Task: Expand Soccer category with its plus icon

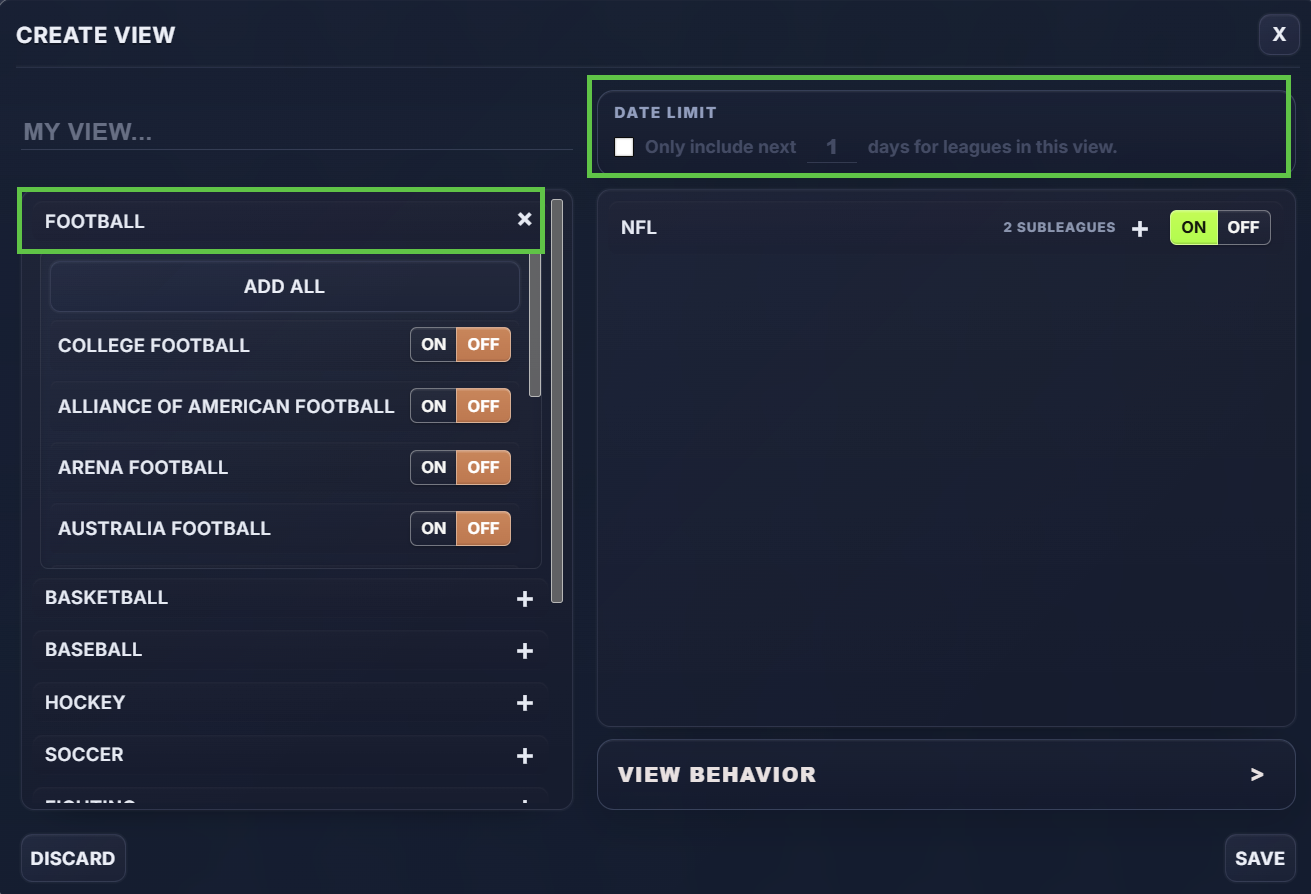Action: [x=524, y=756]
